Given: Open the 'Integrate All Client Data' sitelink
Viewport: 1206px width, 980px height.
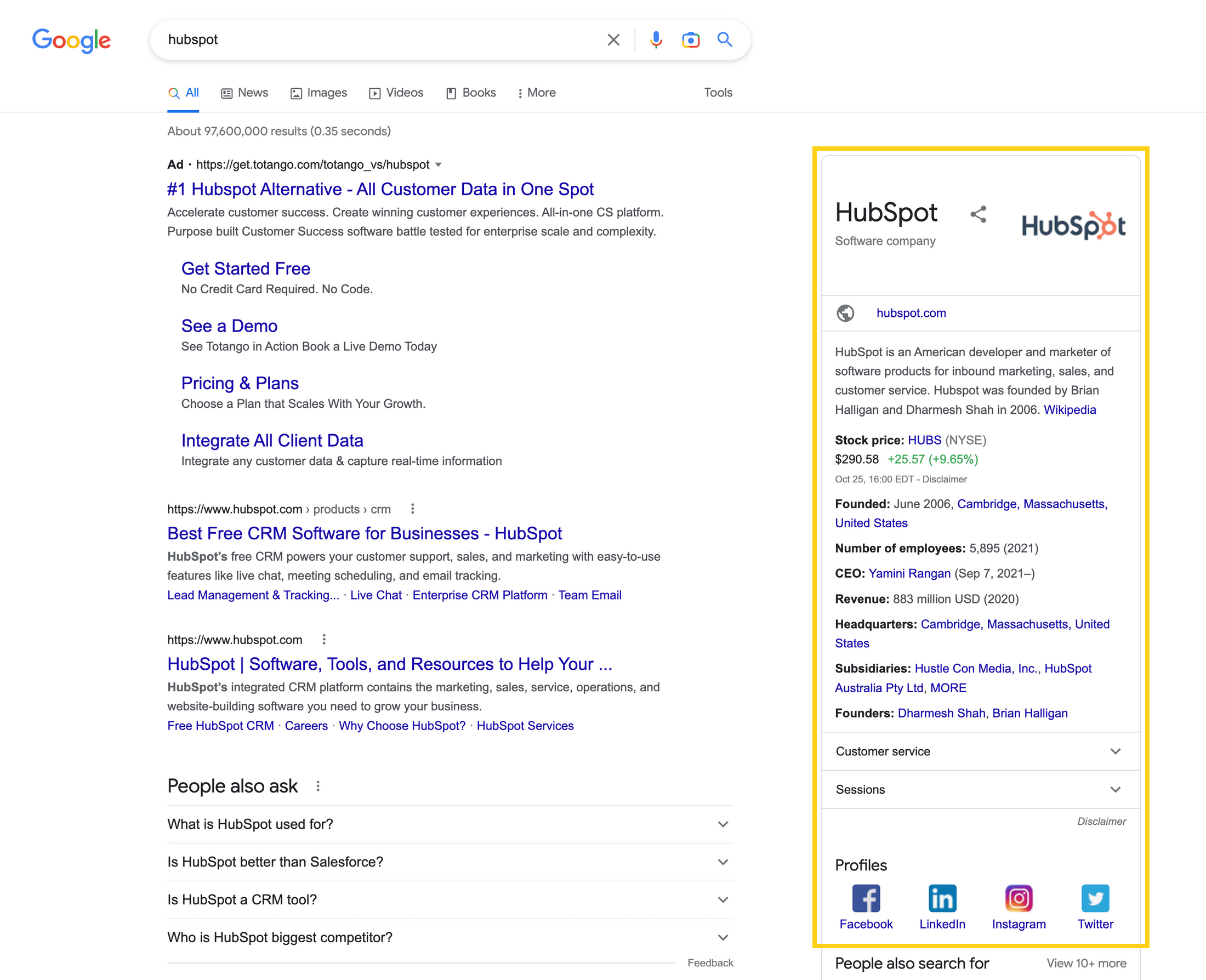Looking at the screenshot, I should pyautogui.click(x=272, y=441).
